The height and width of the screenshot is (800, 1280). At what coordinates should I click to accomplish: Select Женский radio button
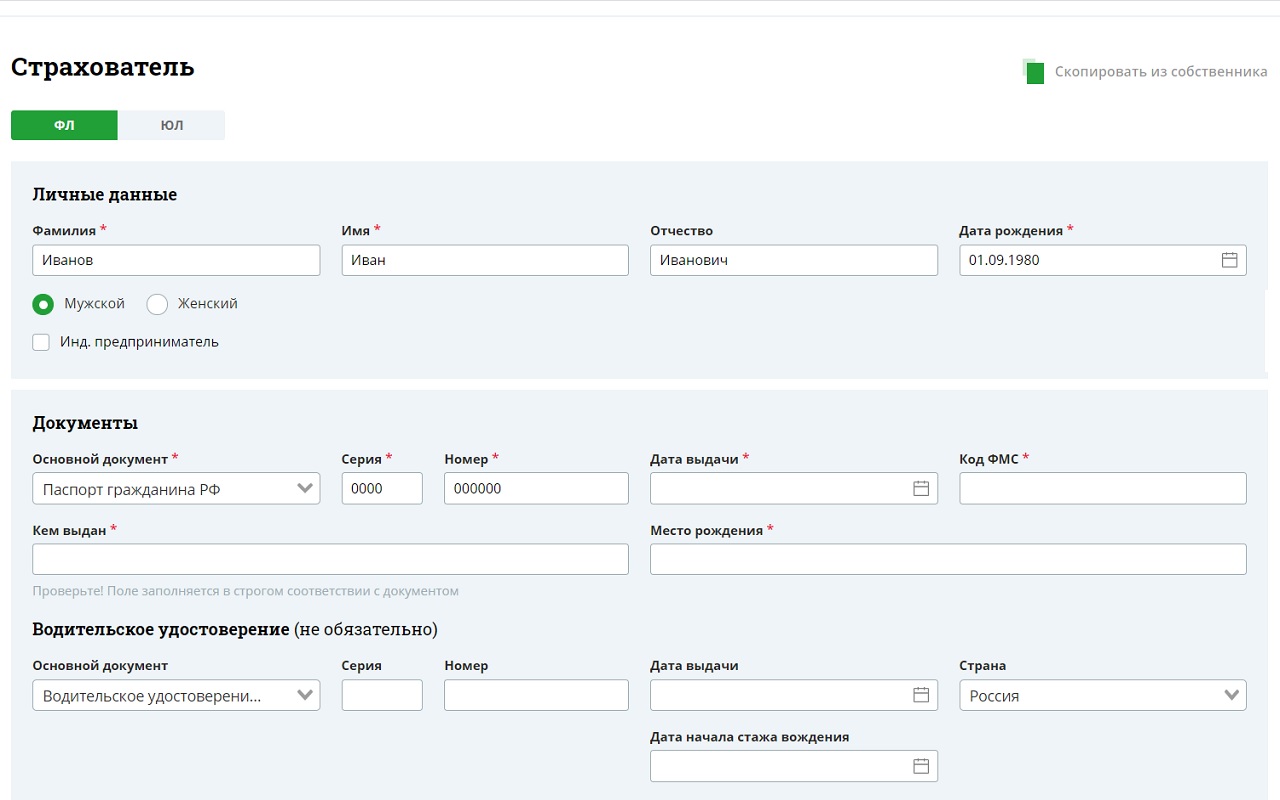pyautogui.click(x=157, y=304)
